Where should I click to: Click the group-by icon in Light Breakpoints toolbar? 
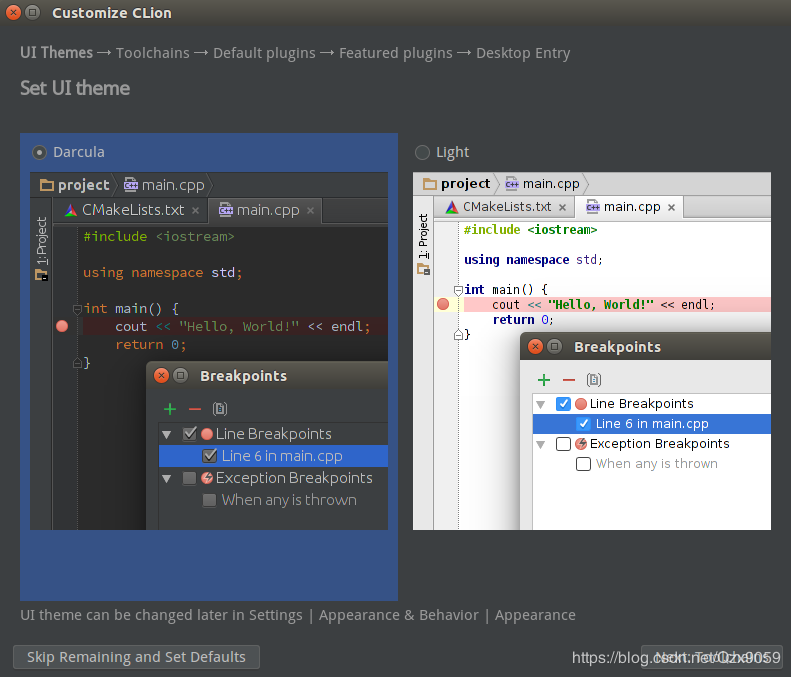coord(594,380)
